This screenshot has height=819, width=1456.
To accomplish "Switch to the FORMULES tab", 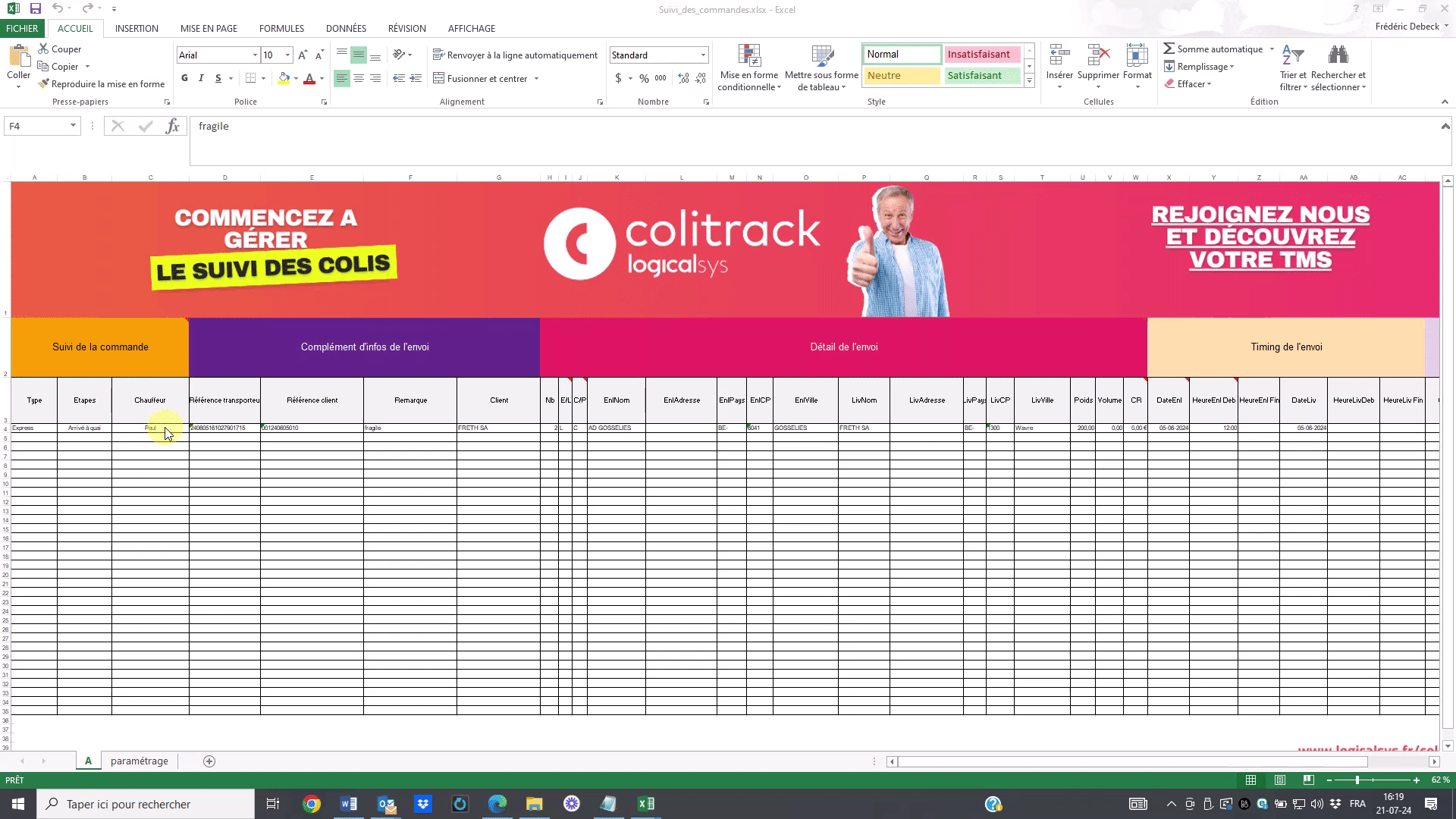I will tap(281, 28).
